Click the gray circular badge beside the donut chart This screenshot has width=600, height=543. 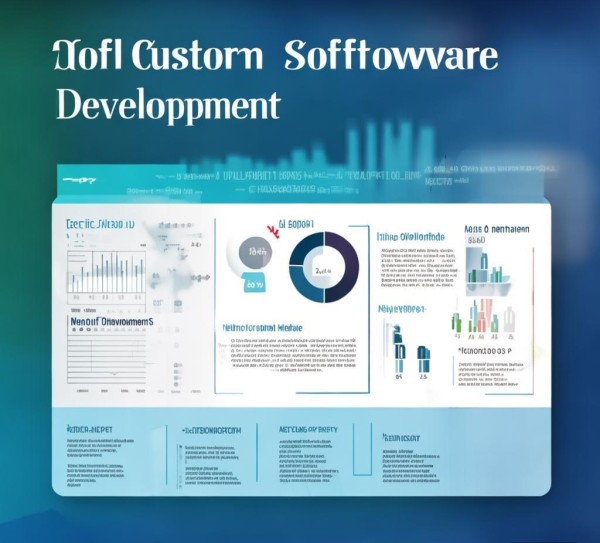[x=255, y=252]
